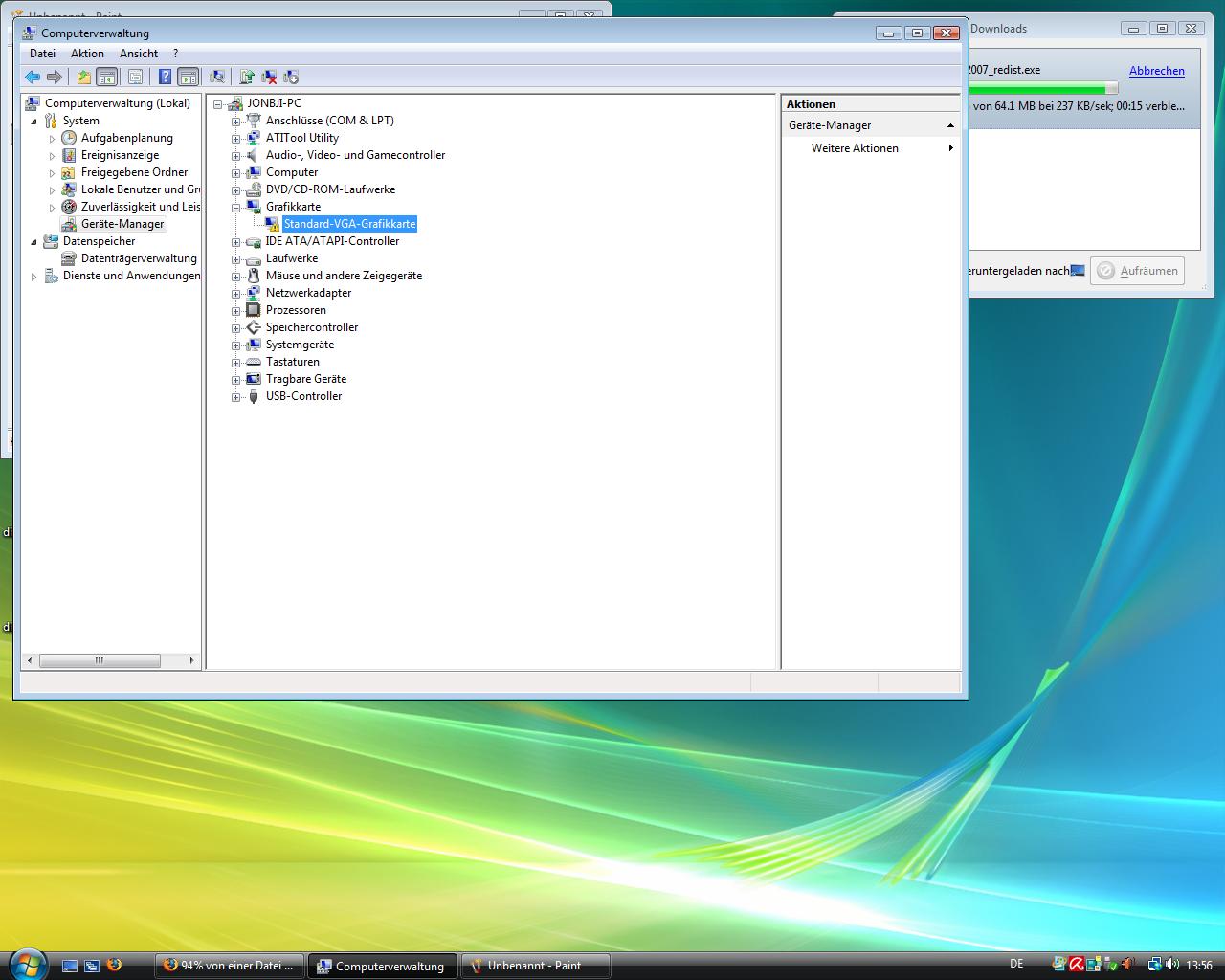Click the Show Desktop quick launch icon
This screenshot has width=1225, height=980.
point(70,966)
